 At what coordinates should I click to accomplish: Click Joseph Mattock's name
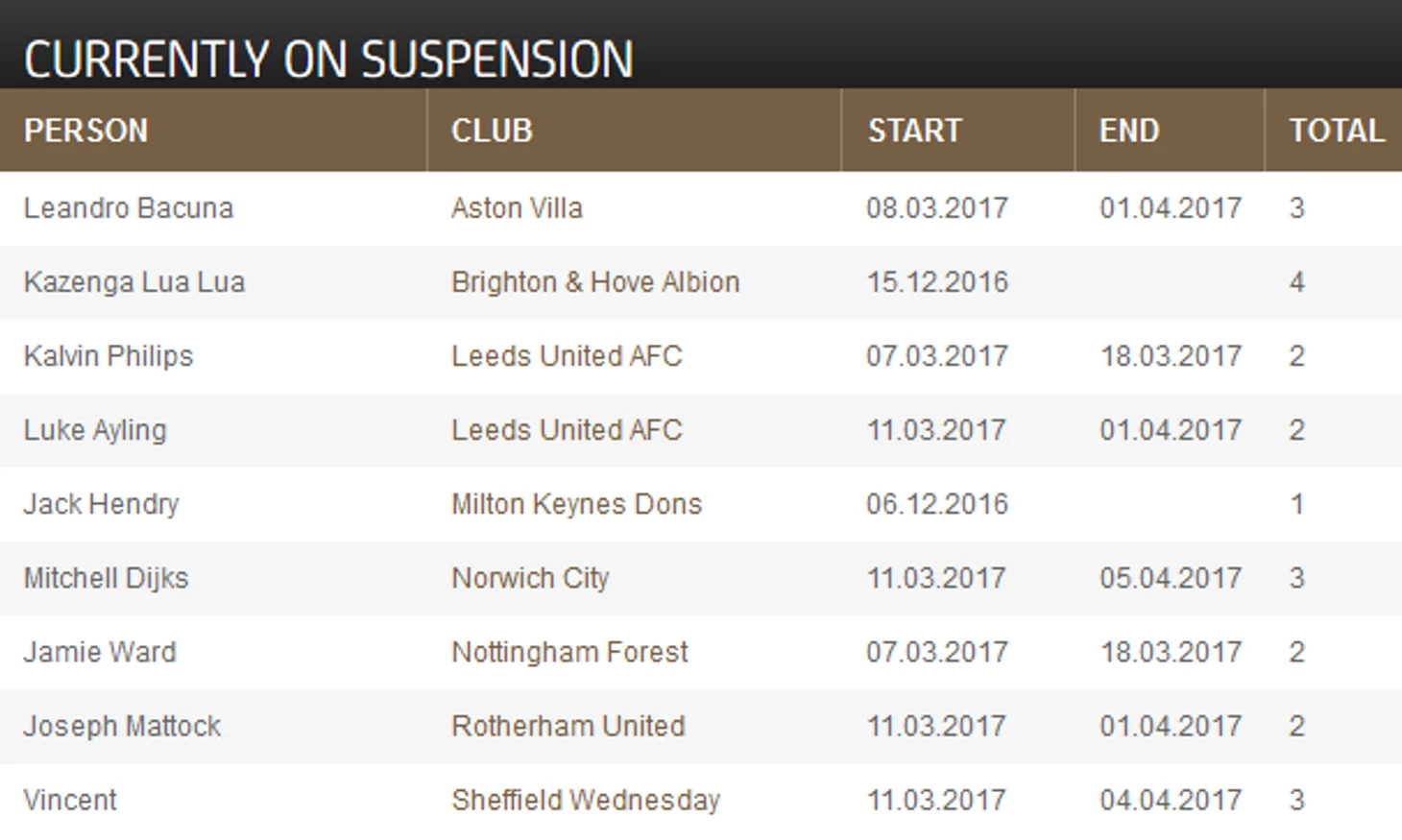tap(122, 726)
